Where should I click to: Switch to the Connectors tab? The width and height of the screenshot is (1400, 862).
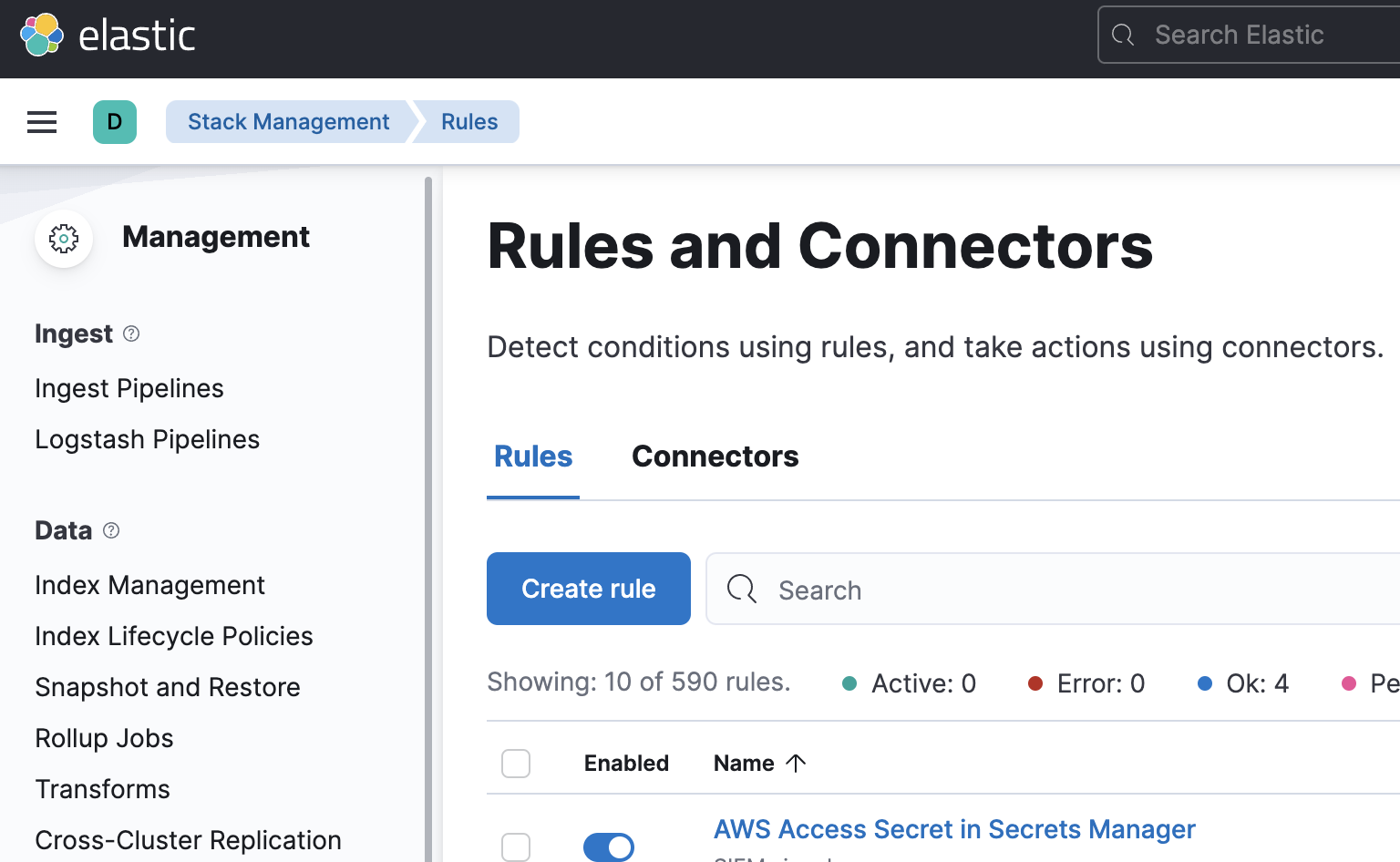tap(715, 456)
